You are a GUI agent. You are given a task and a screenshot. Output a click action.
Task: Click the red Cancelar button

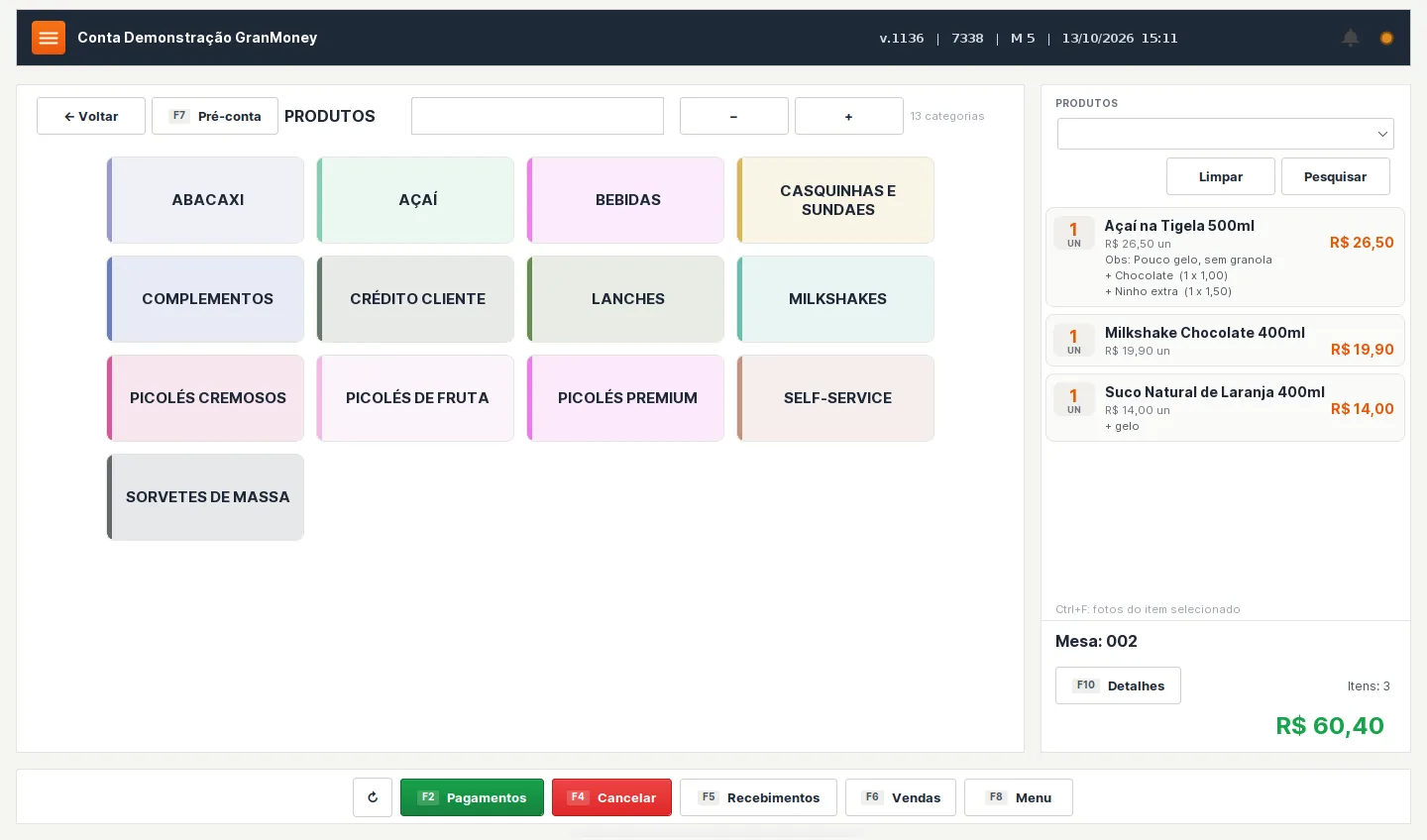point(611,797)
